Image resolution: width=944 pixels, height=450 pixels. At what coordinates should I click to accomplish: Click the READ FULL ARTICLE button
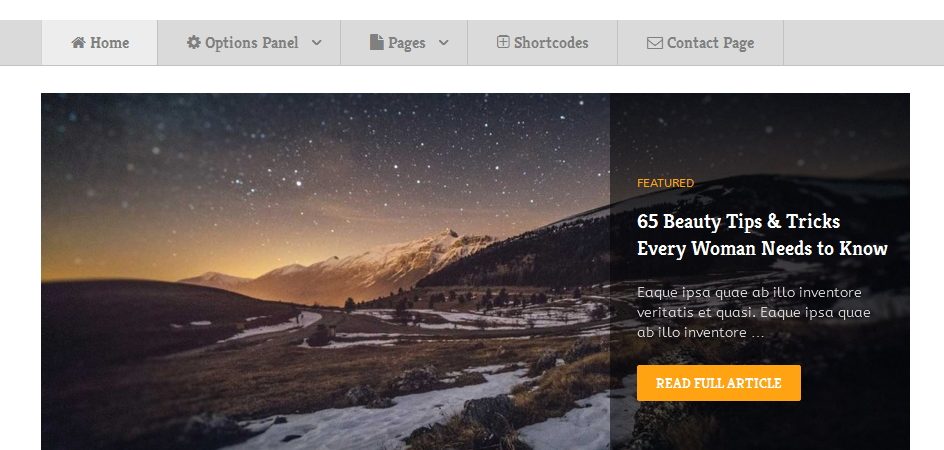pos(719,383)
